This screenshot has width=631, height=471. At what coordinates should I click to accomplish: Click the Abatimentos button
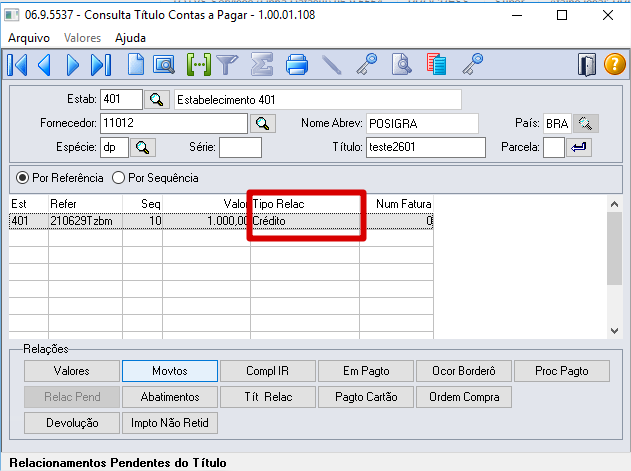click(170, 397)
